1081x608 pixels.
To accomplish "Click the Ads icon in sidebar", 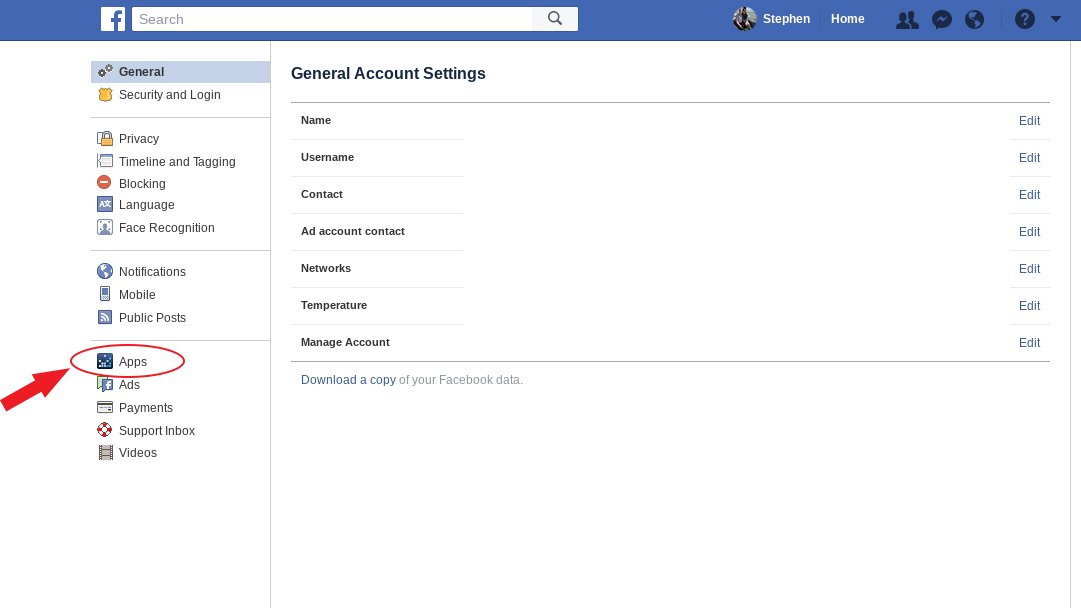I will tap(105, 385).
